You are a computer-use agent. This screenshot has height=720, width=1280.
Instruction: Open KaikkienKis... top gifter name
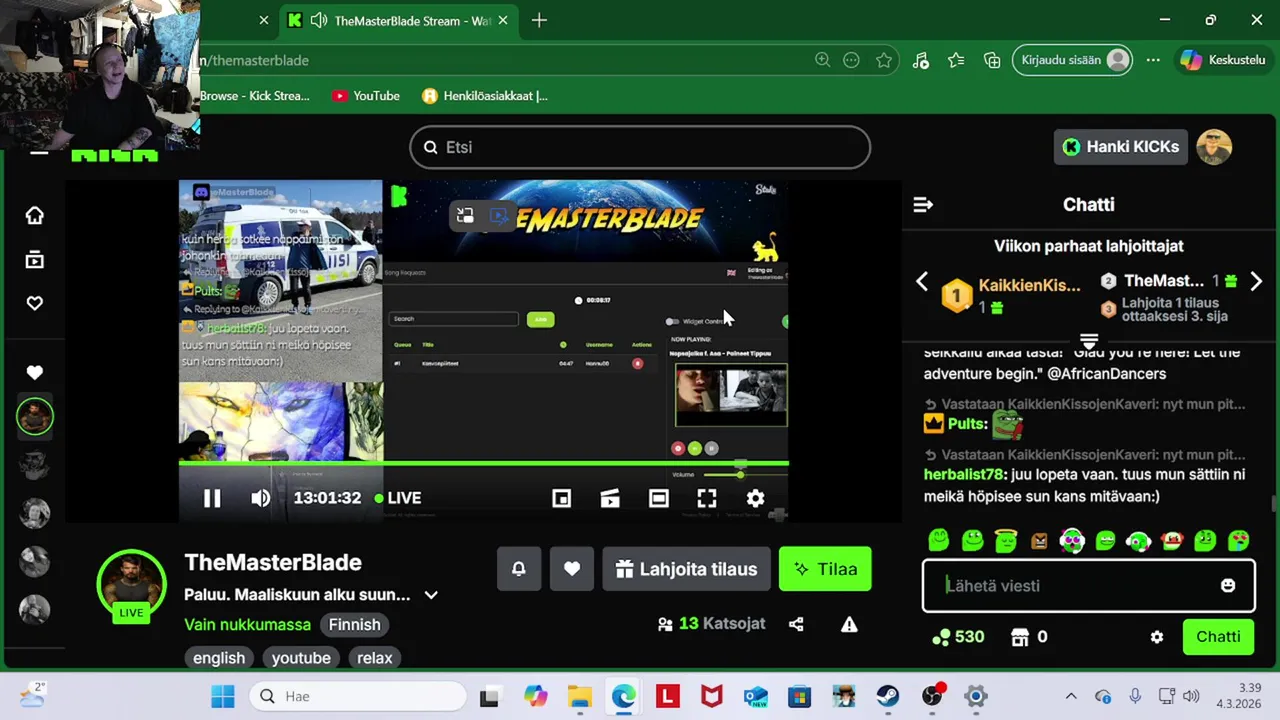[x=1029, y=286]
